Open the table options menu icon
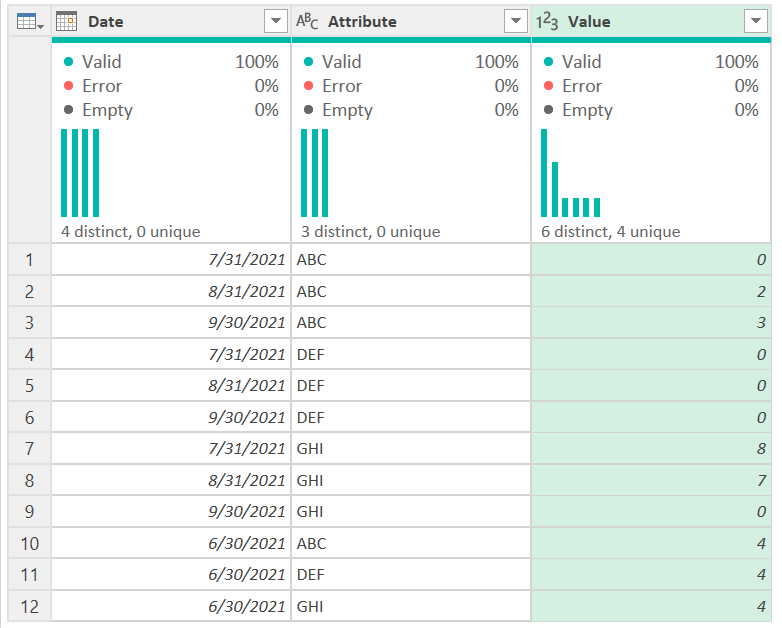The image size is (782, 628). coord(29,21)
